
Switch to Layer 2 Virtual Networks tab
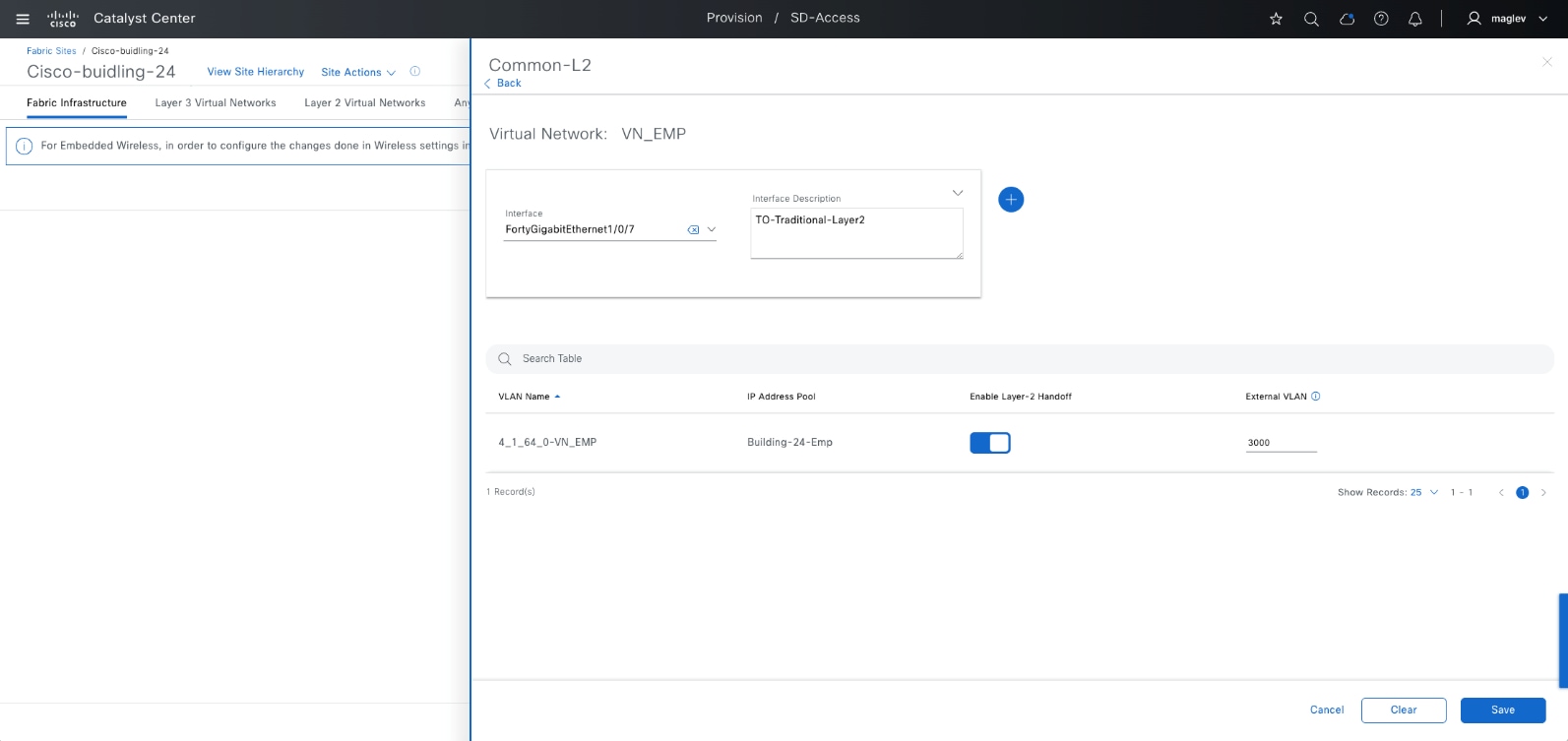[x=365, y=103]
